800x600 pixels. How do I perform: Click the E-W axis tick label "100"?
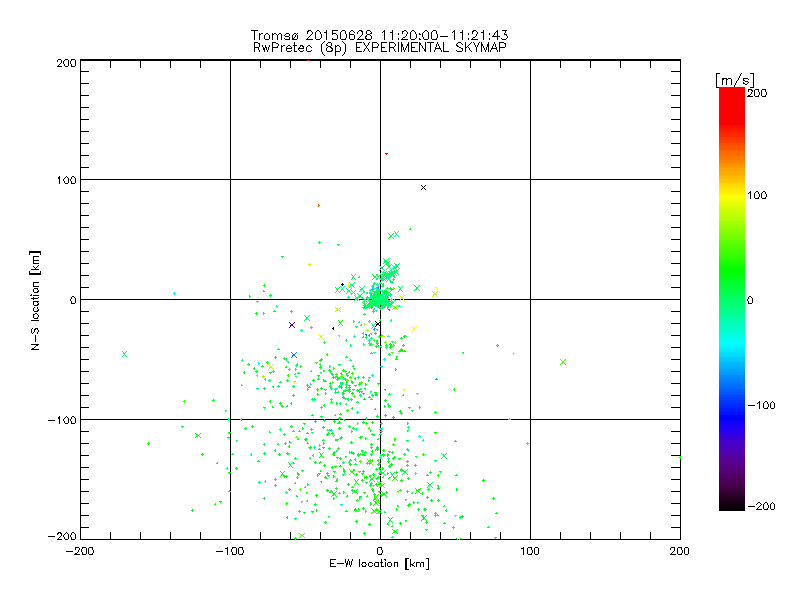click(530, 551)
